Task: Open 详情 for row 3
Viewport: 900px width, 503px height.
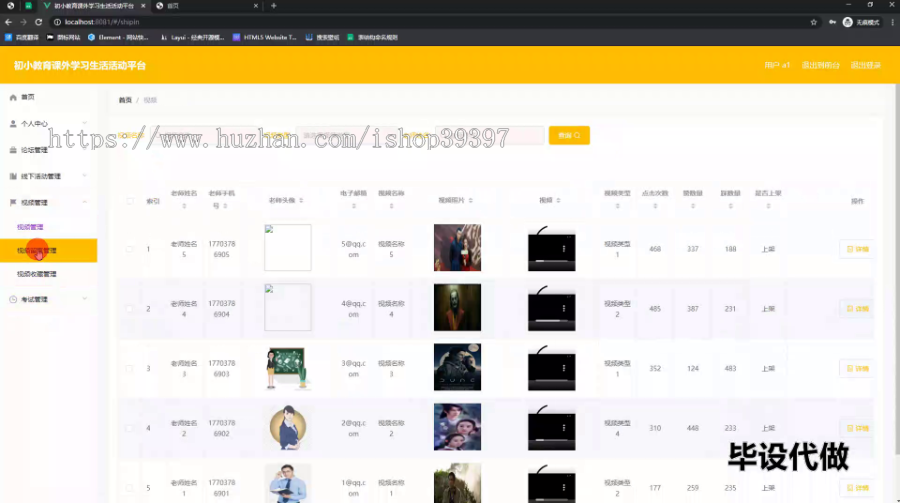Action: point(857,369)
